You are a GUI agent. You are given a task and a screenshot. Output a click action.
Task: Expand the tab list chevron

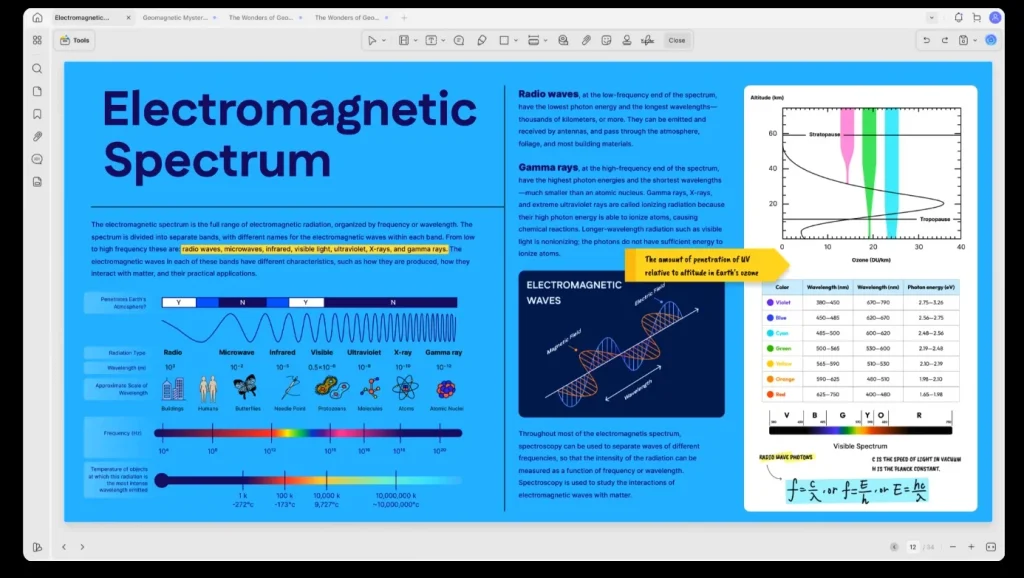pos(932,18)
